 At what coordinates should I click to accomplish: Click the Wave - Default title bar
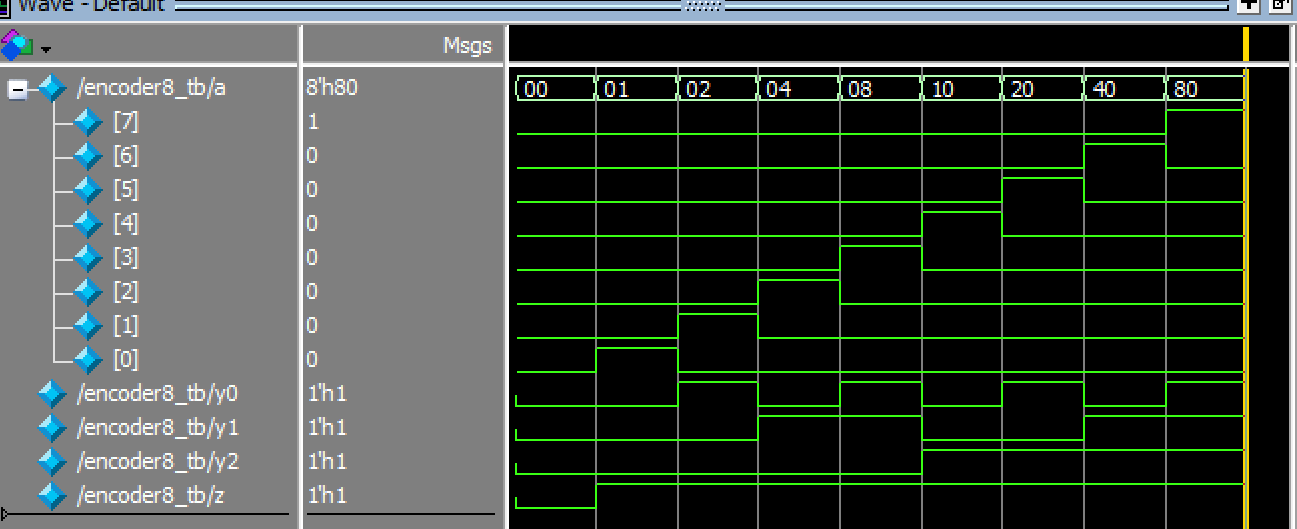point(90,5)
